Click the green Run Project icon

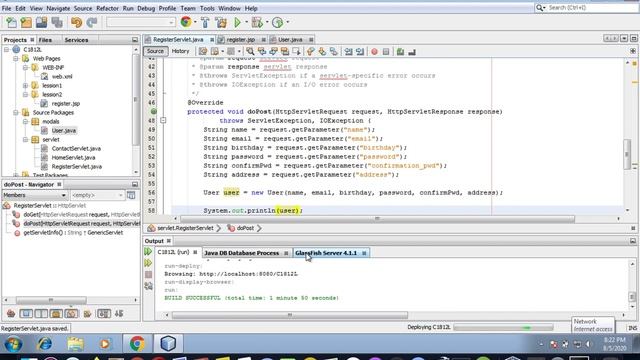pyautogui.click(x=238, y=22)
